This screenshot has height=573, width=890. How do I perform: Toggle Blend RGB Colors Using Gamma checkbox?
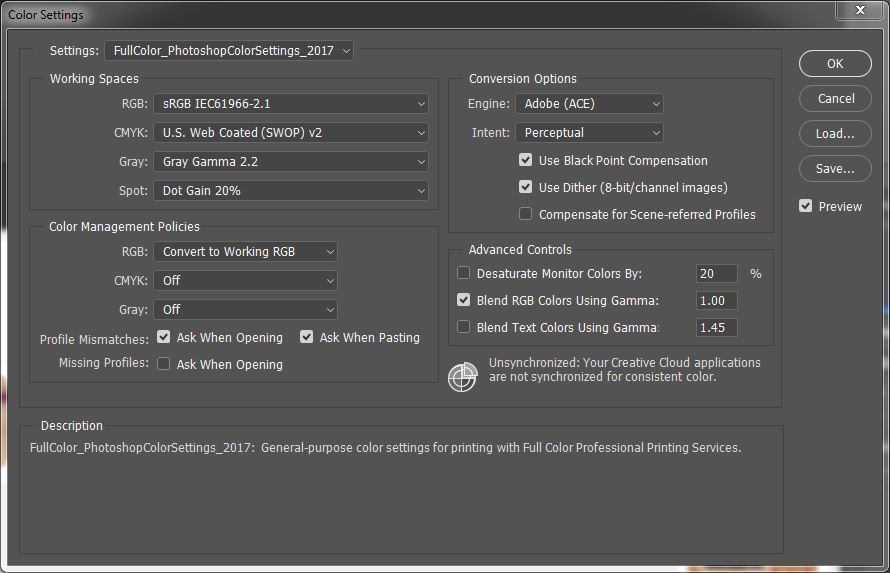point(464,300)
